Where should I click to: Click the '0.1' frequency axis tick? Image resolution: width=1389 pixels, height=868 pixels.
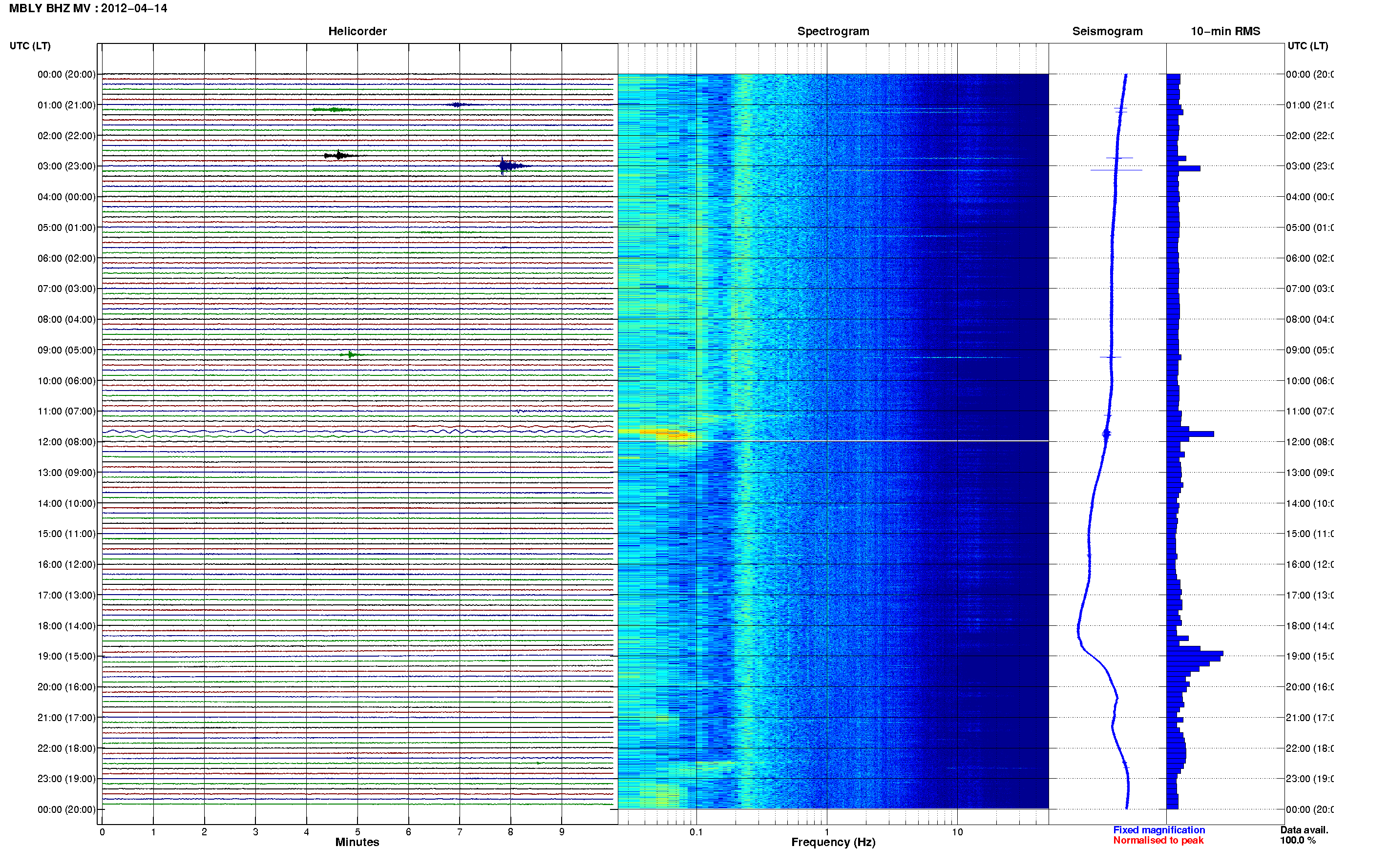click(x=696, y=832)
